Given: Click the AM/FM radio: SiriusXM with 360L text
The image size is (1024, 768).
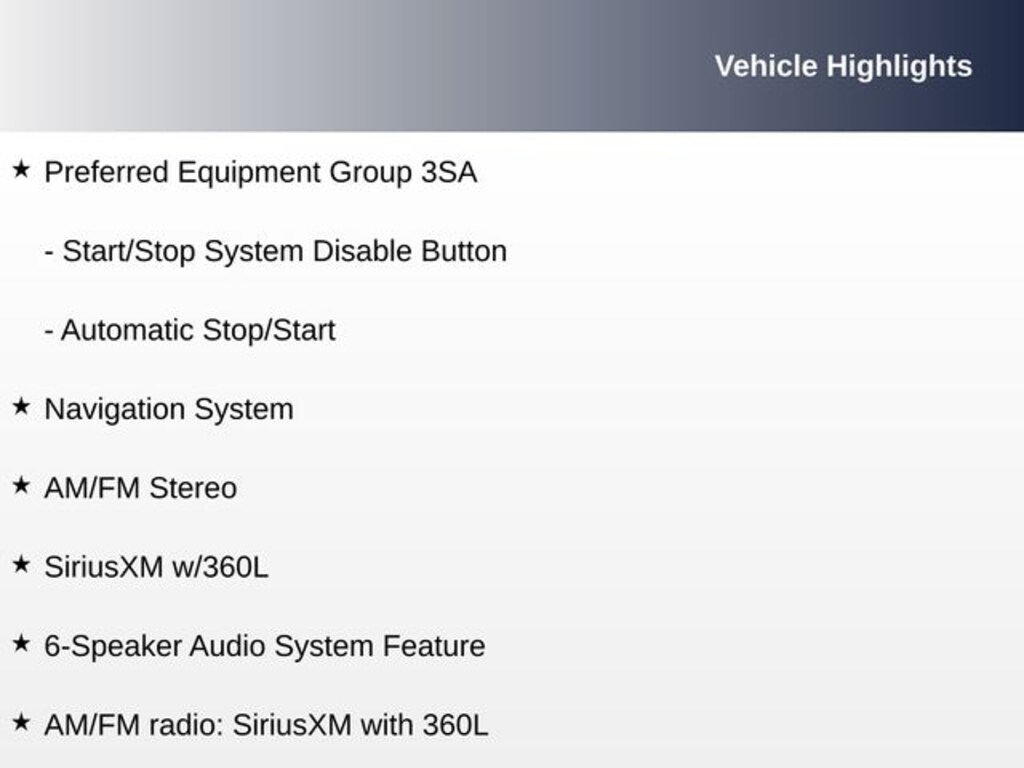Looking at the screenshot, I should click(x=266, y=725).
